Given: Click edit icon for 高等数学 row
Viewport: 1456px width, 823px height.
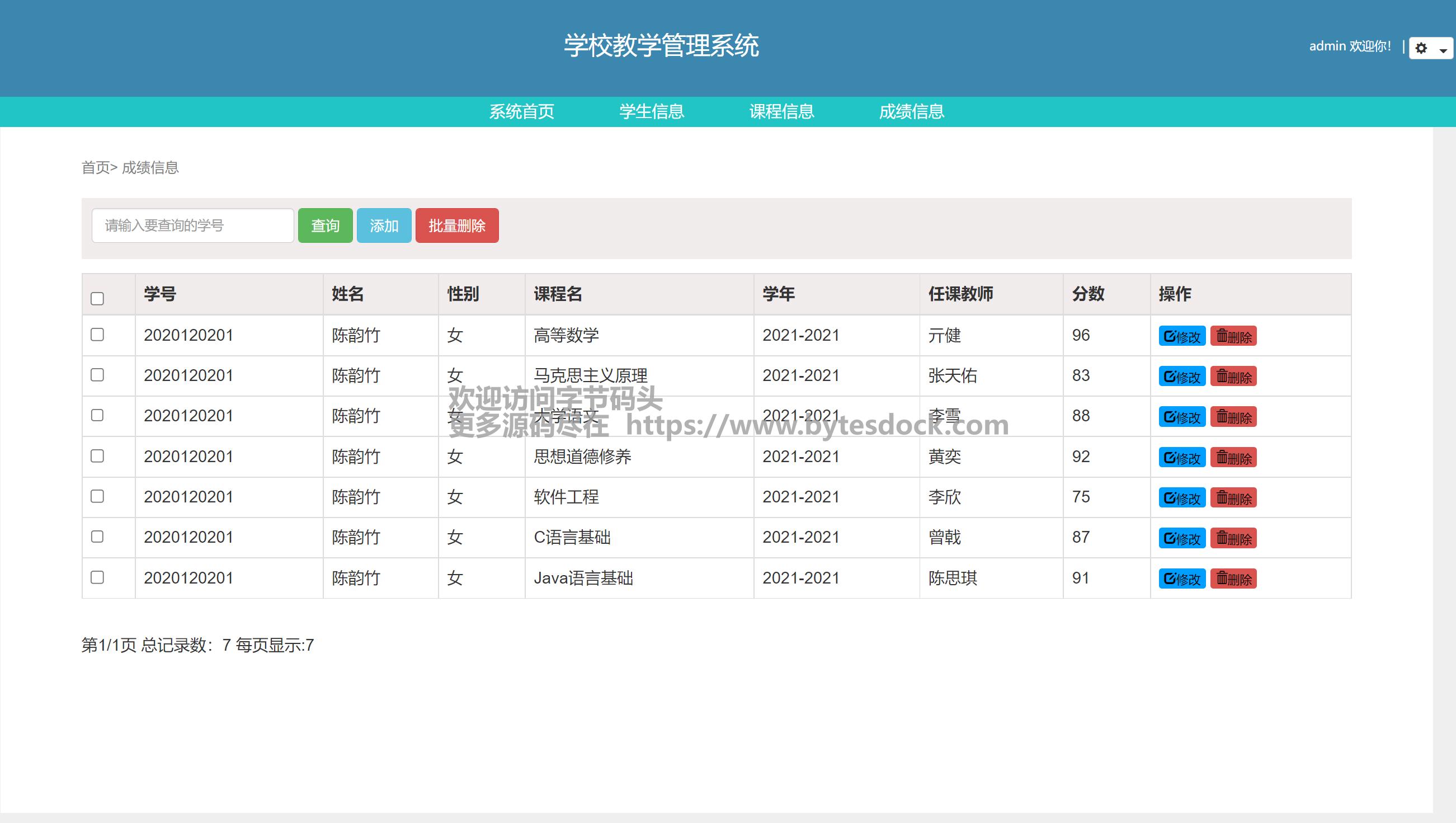Looking at the screenshot, I should [1170, 336].
